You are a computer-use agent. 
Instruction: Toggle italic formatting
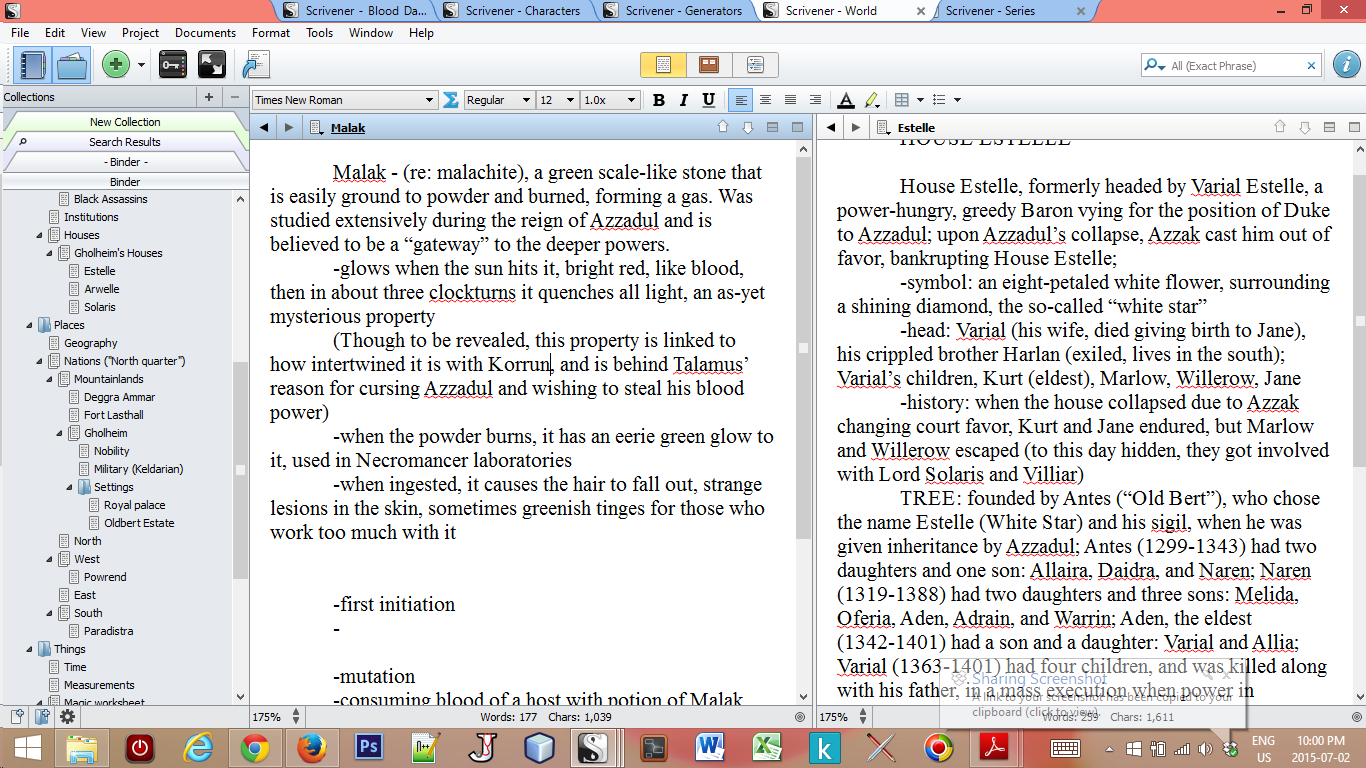pos(684,100)
